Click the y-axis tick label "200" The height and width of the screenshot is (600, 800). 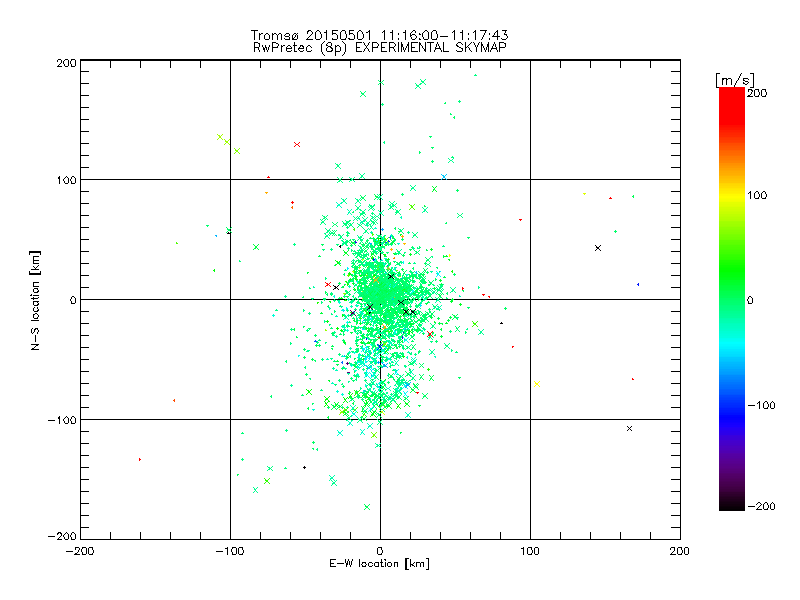(x=66, y=63)
